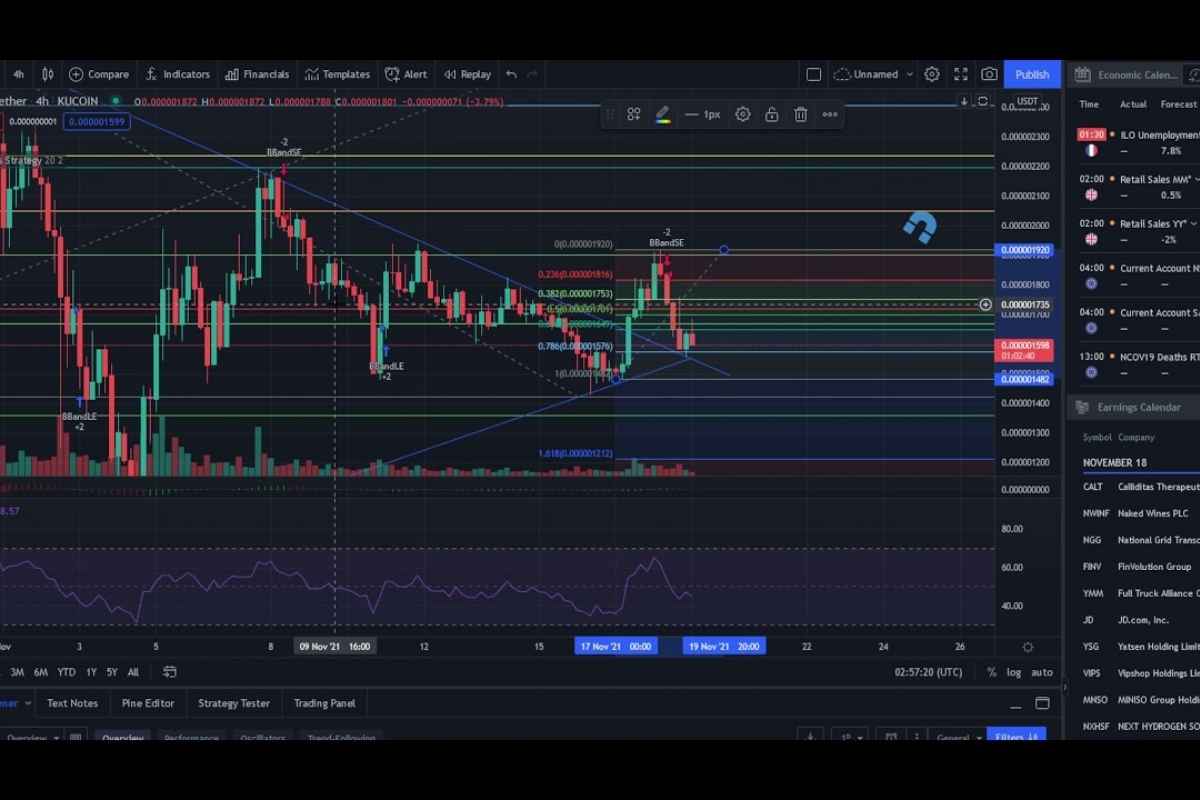Screen dimensions: 1200x800
Task: Click the 02:57:20 (UTC) timezone clock
Action: (x=928, y=672)
